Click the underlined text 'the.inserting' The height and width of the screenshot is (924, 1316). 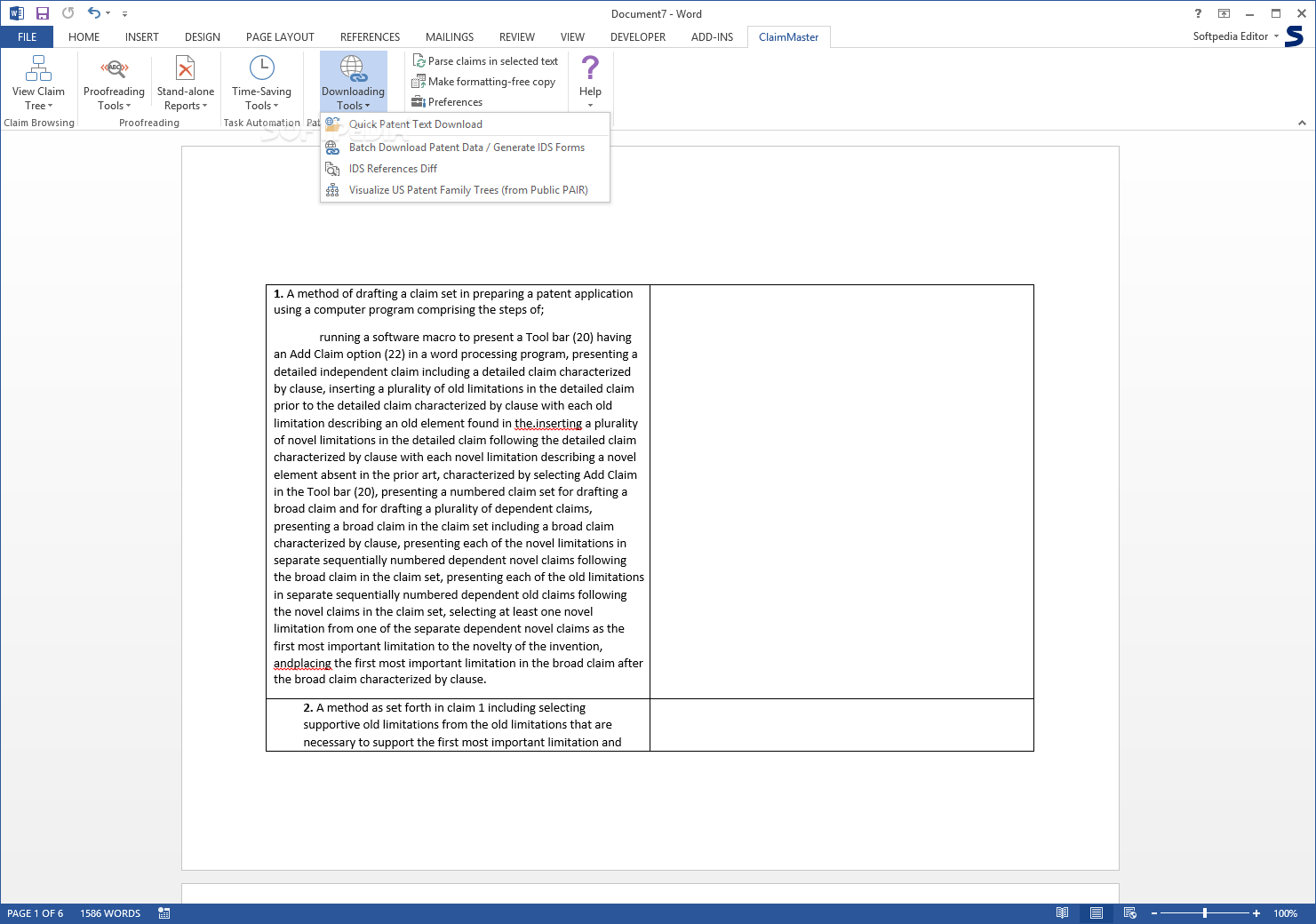[x=548, y=424]
